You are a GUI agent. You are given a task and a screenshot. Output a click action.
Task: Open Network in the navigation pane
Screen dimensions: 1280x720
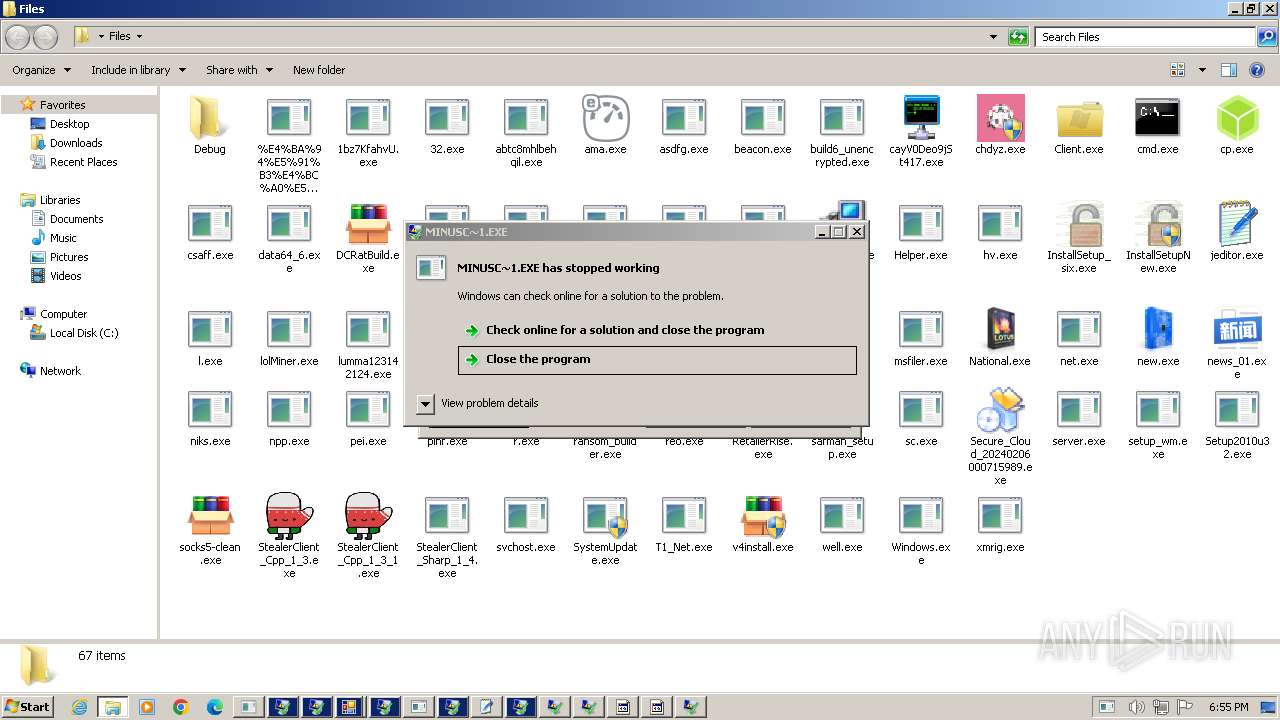(60, 371)
